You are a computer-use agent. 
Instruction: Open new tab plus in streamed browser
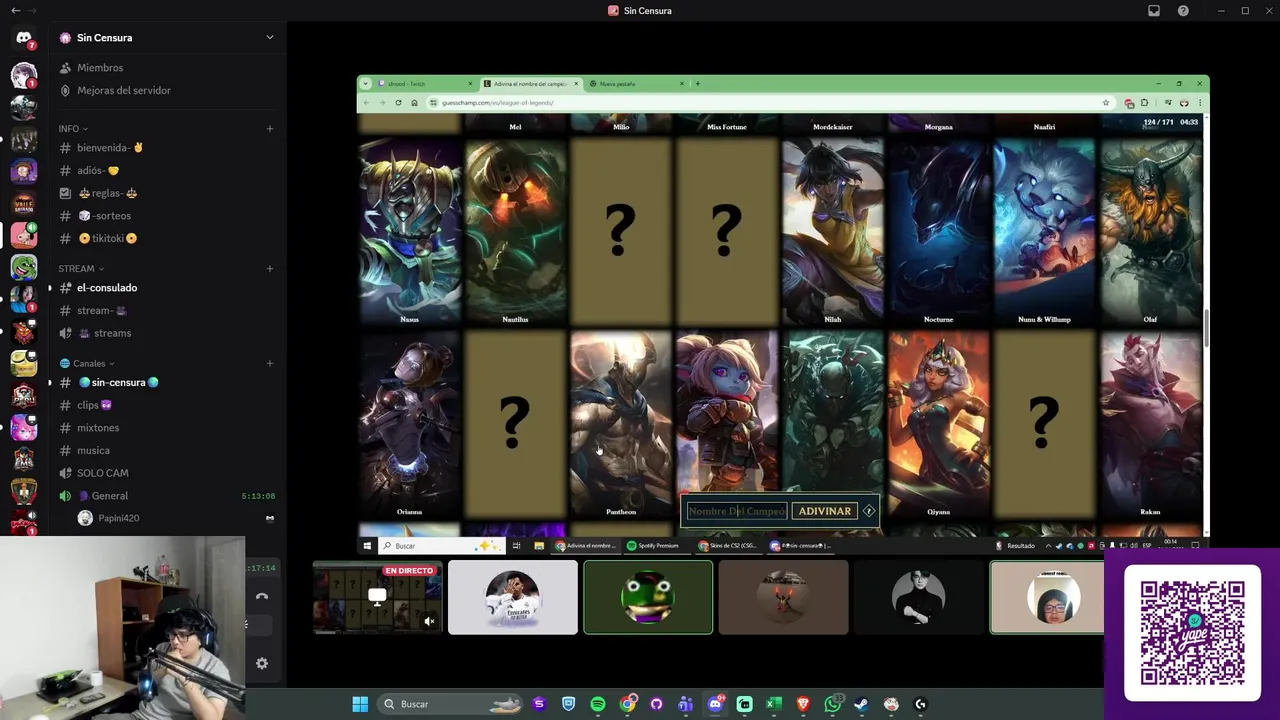pyautogui.click(x=697, y=84)
